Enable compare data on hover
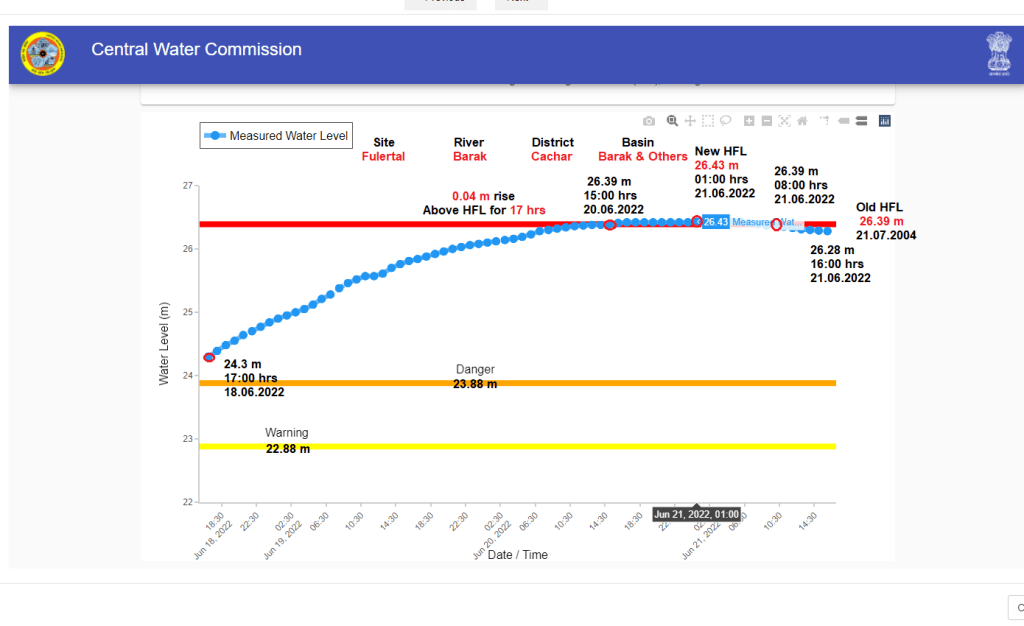This screenshot has width=1024, height=626. [x=860, y=121]
